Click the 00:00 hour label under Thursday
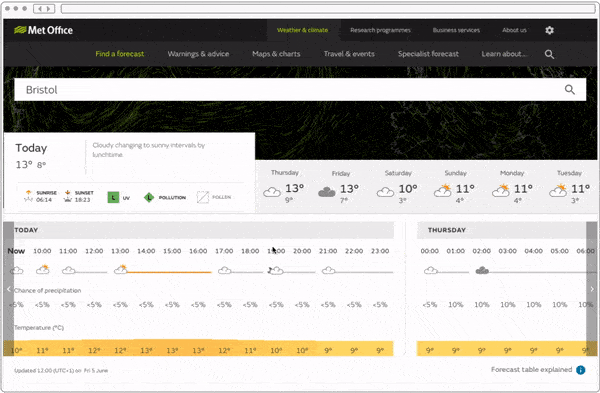The height and width of the screenshot is (393, 600). 429,251
